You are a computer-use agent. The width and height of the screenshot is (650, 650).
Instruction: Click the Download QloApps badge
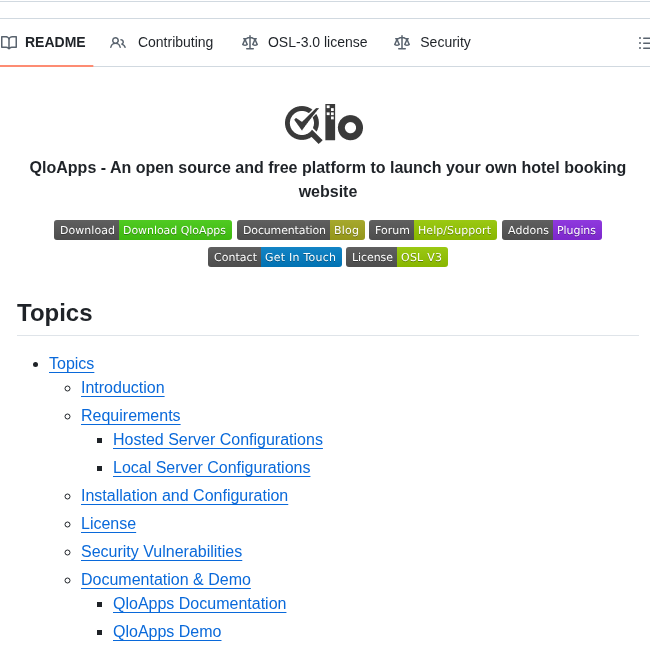[x=143, y=230]
